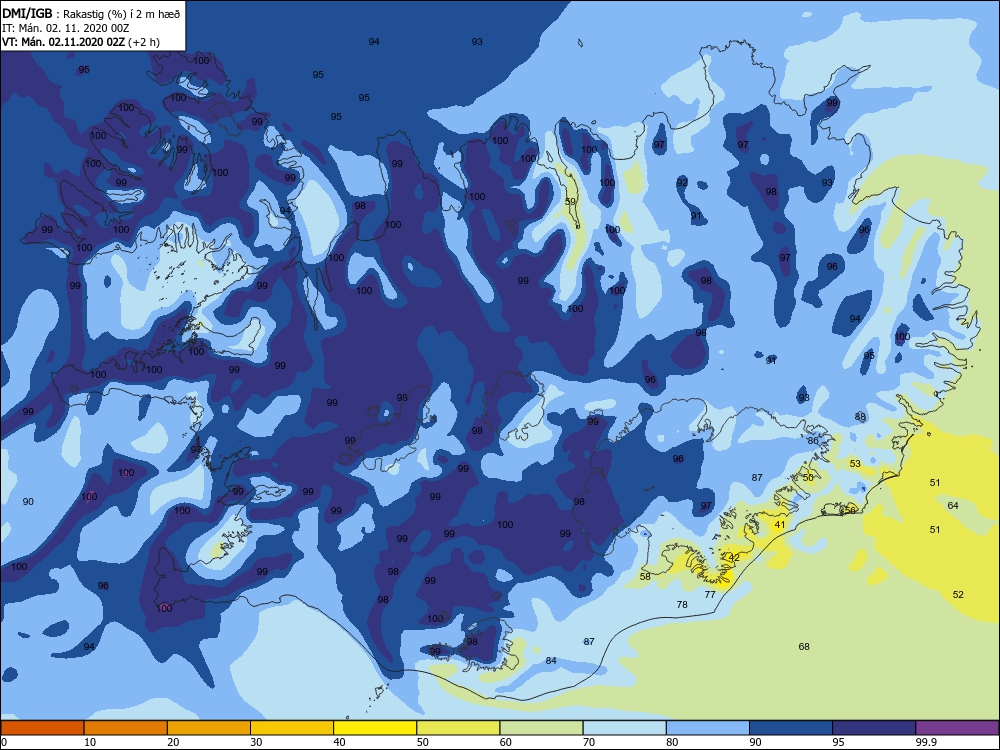The image size is (1000, 750).
Task: Click the humidity value 58 on the map
Action: tap(645, 577)
